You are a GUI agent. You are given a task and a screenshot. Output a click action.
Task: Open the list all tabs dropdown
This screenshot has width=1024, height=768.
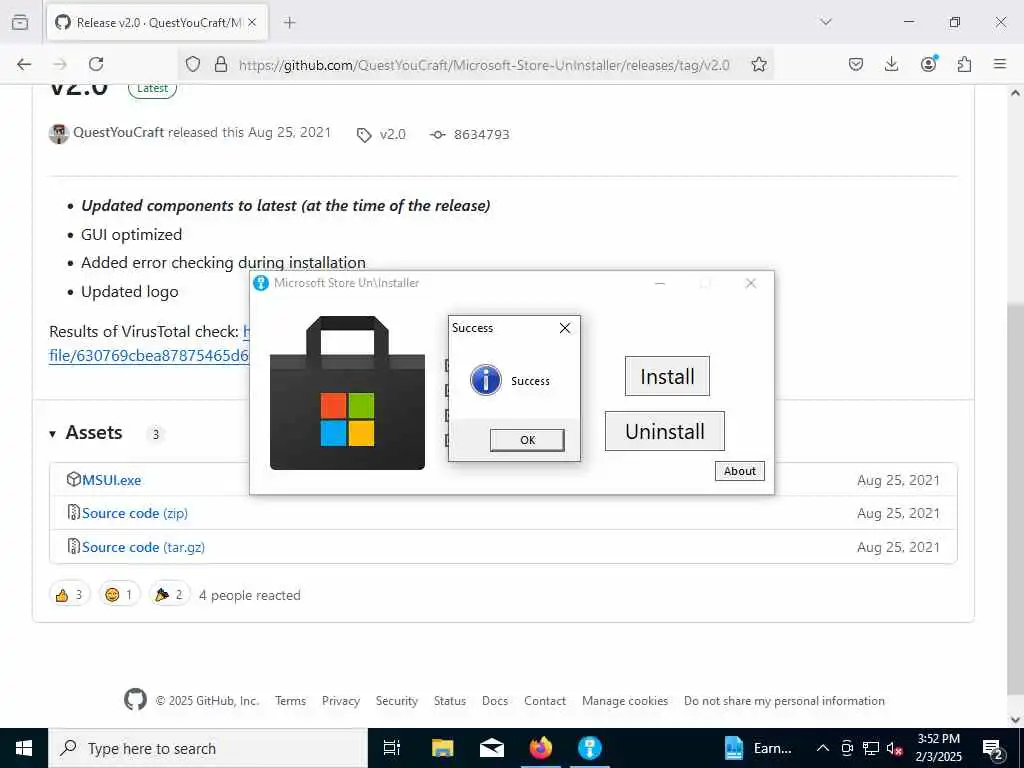click(x=825, y=22)
